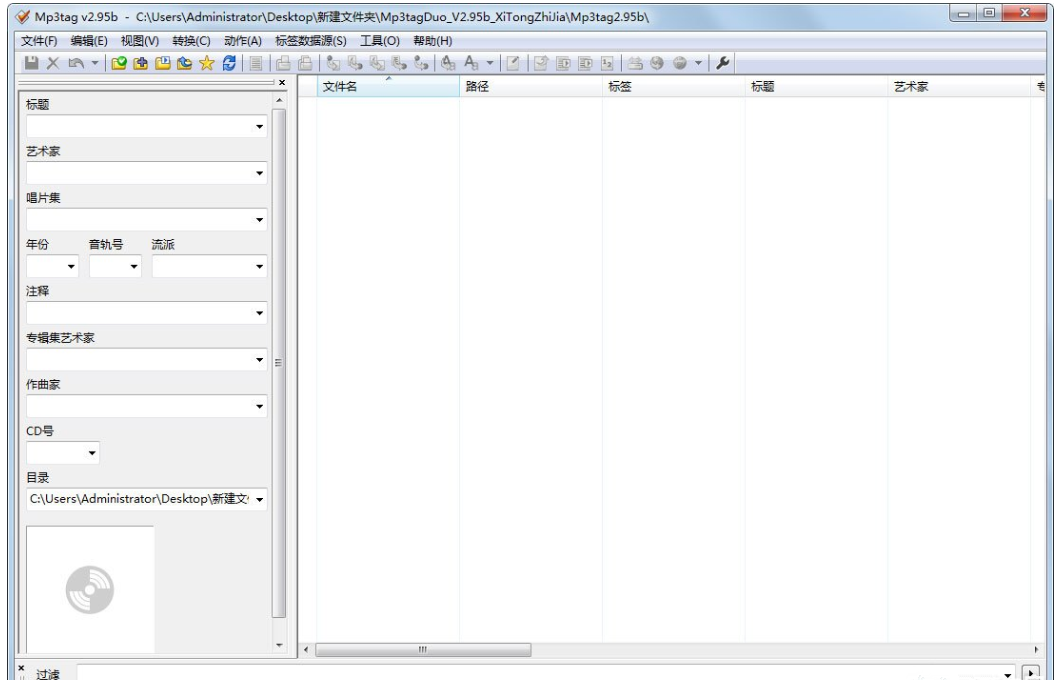Click the tag panel scrollbar up arrow

(279, 100)
